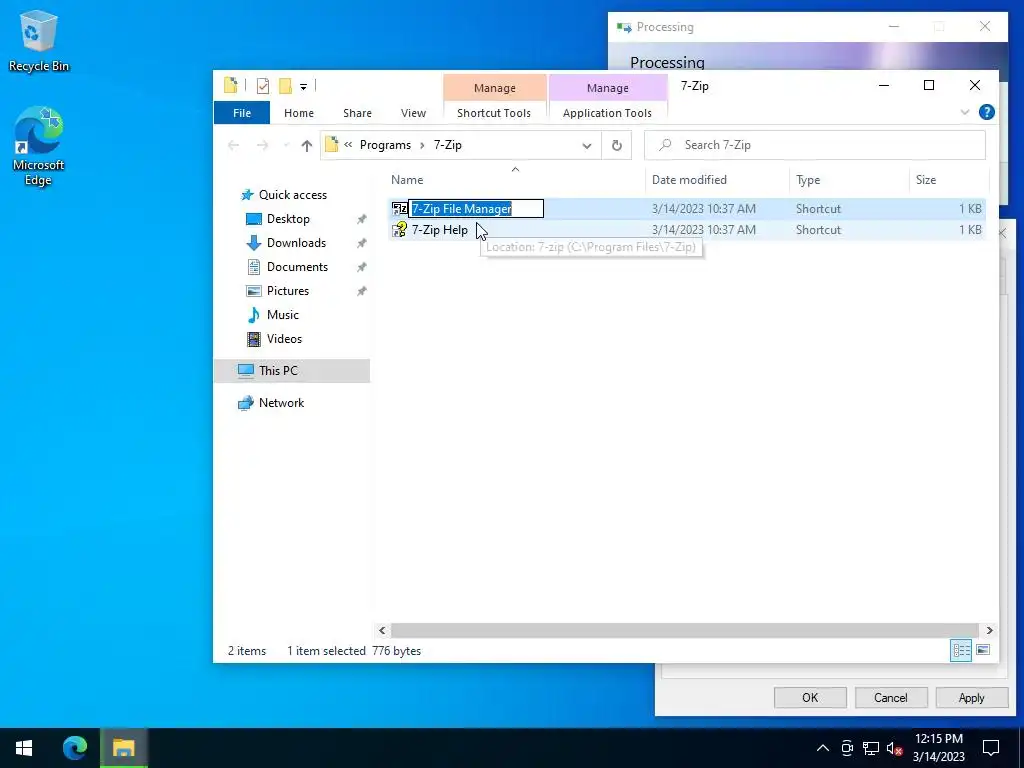Click the 7-Zip breadcrumb in address bar

click(448, 145)
